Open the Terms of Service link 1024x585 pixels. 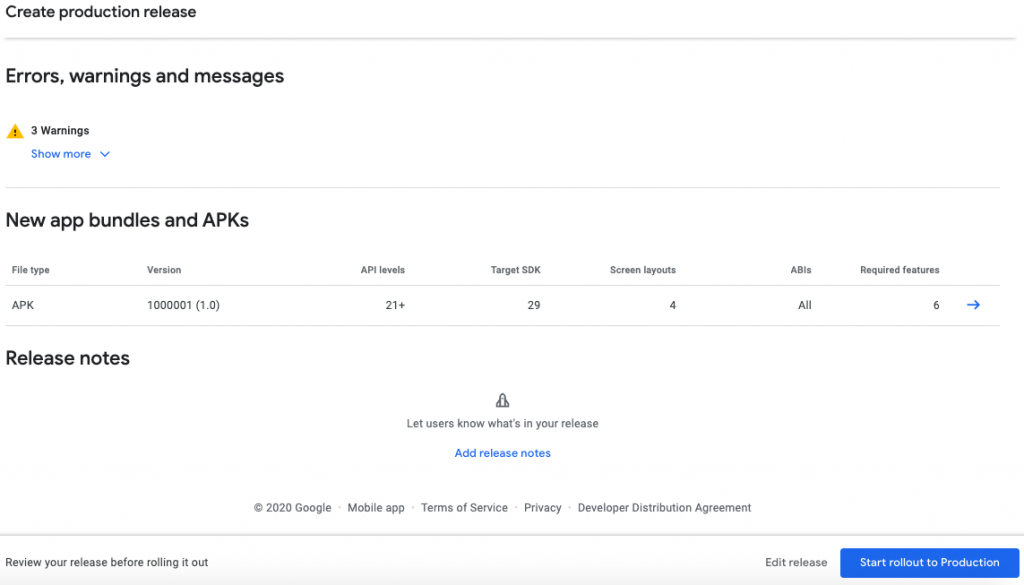point(464,508)
